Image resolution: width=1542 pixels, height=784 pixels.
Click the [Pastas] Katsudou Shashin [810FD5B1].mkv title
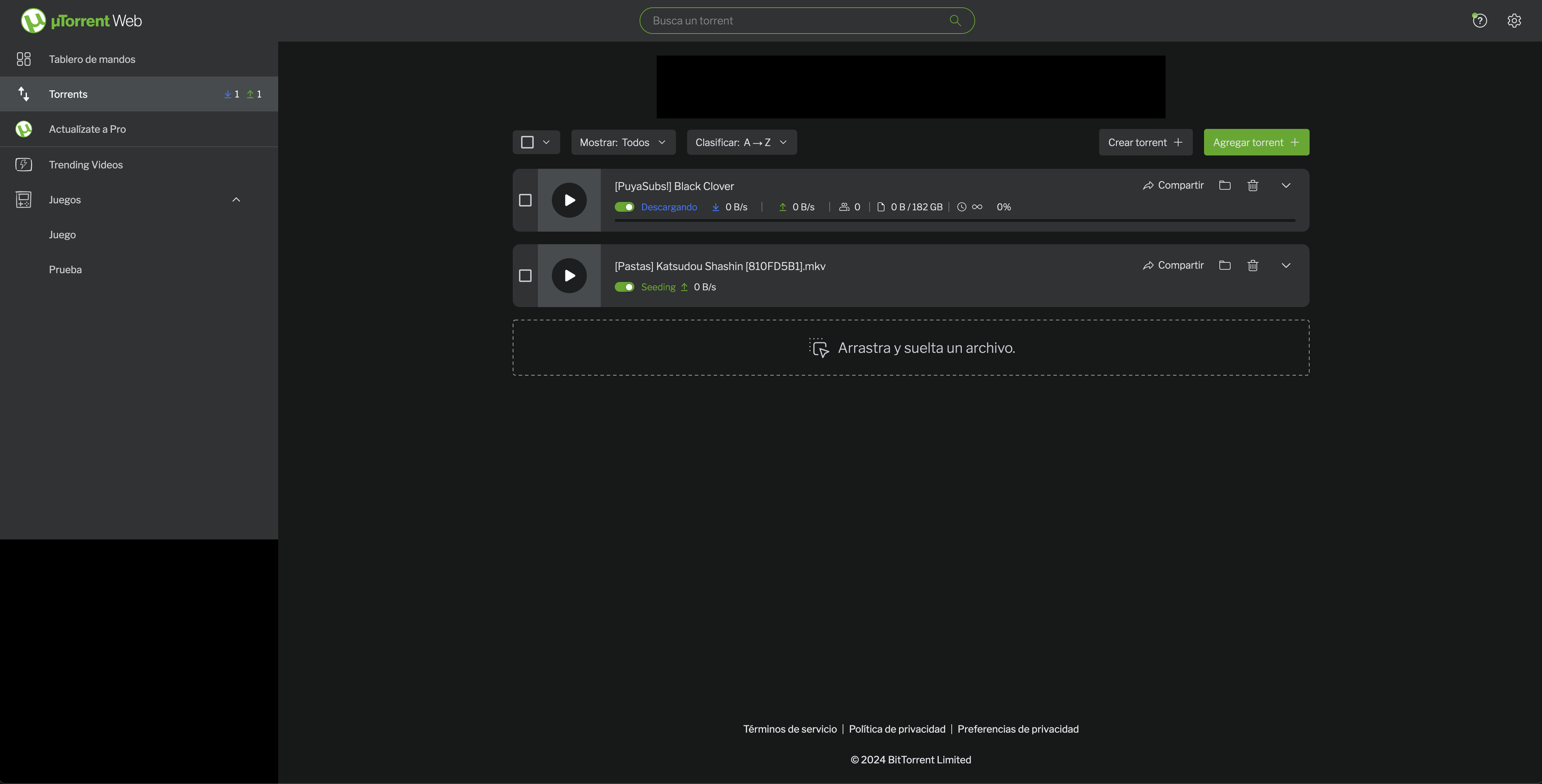coord(720,266)
